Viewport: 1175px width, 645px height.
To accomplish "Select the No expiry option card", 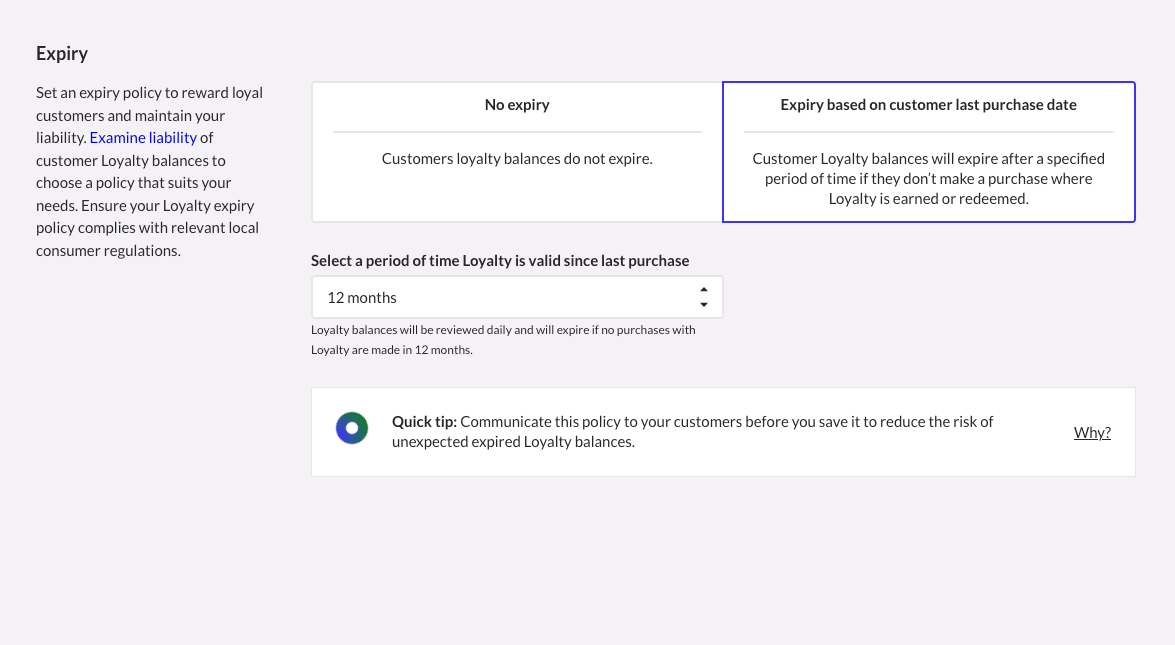I will coord(517,152).
